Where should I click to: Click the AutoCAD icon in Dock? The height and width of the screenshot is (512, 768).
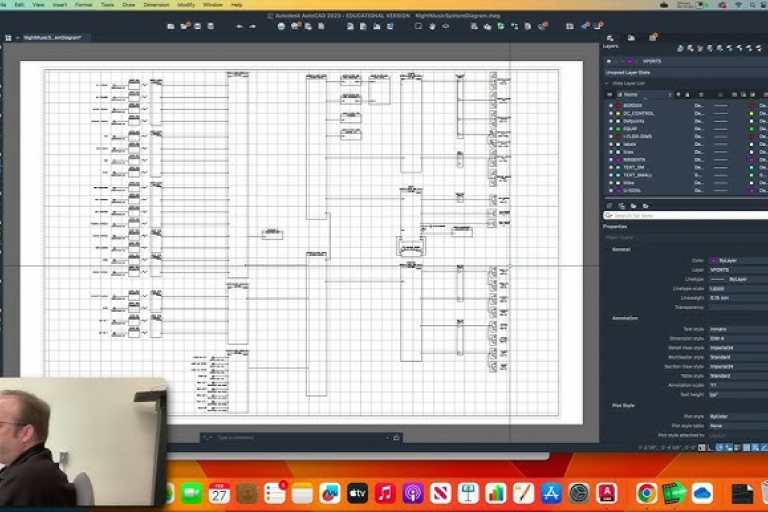coord(606,493)
